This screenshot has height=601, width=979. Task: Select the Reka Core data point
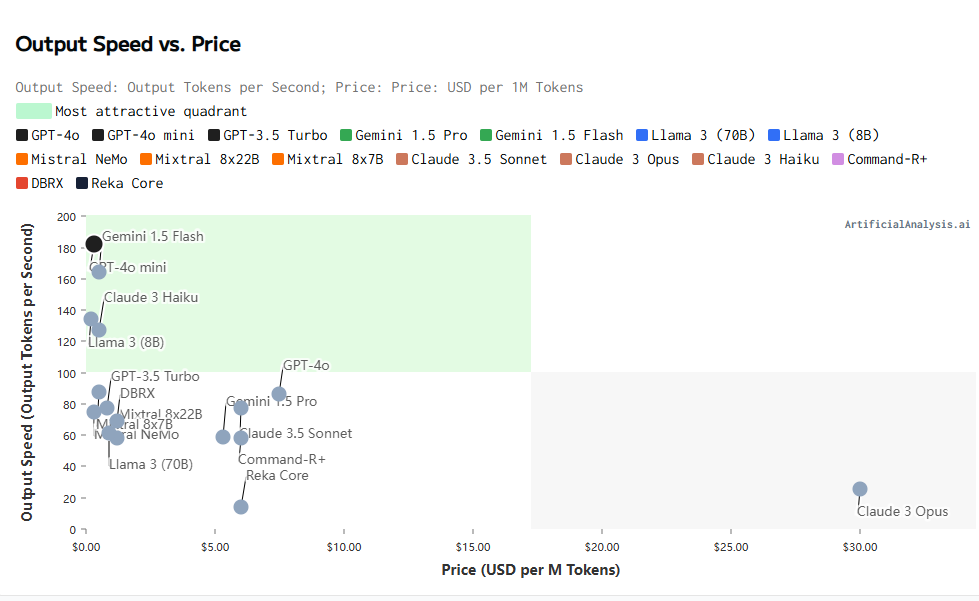[x=241, y=507]
